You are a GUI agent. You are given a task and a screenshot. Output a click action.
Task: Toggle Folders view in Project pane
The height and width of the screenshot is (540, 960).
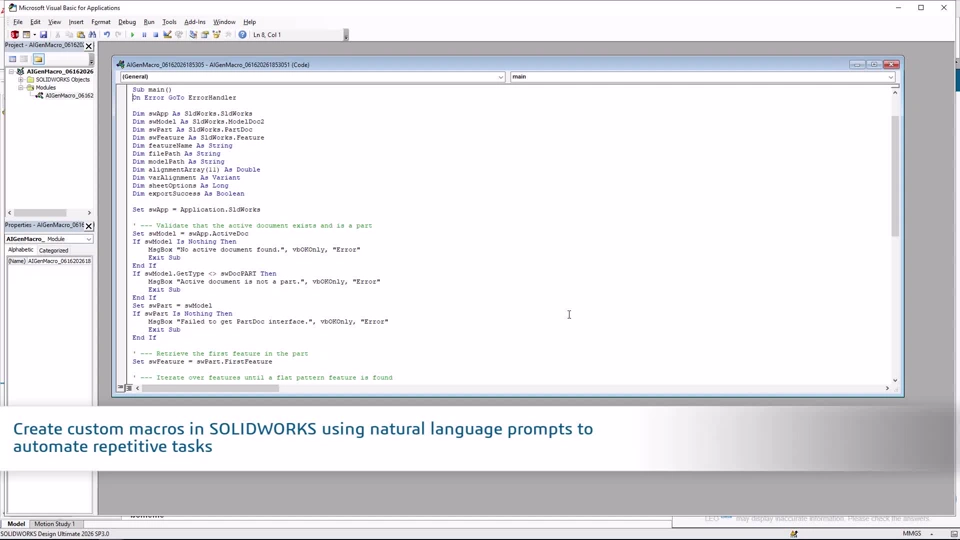point(38,59)
